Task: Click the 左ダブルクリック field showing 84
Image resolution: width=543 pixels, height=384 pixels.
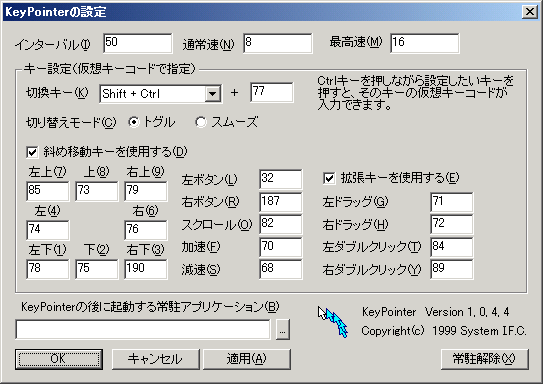Action: pyautogui.click(x=452, y=247)
